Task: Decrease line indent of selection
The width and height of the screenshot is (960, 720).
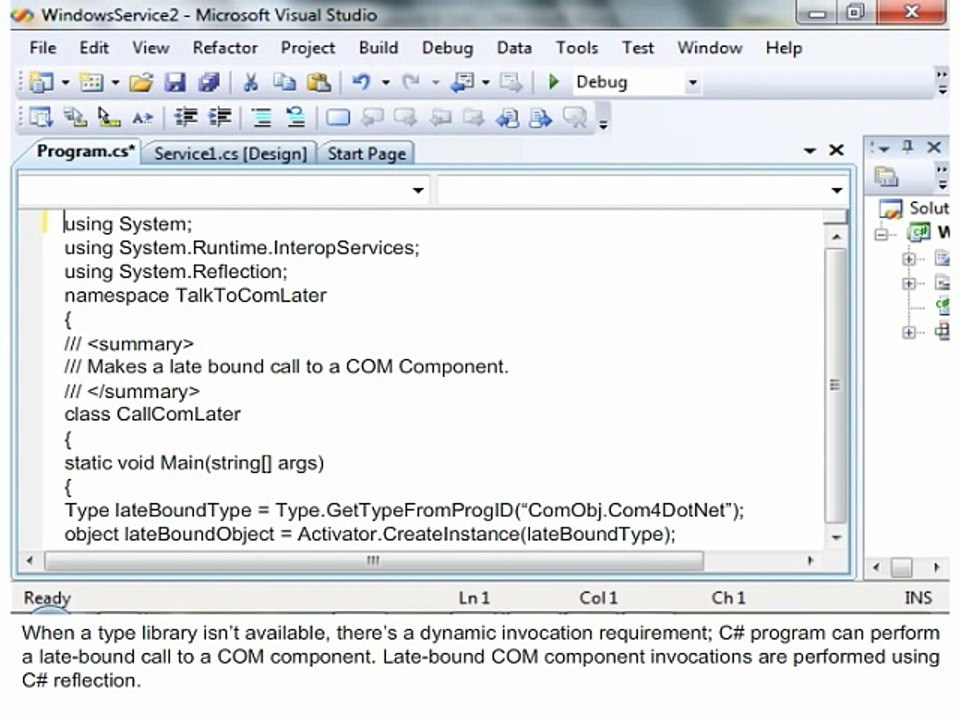Action: [x=186, y=117]
